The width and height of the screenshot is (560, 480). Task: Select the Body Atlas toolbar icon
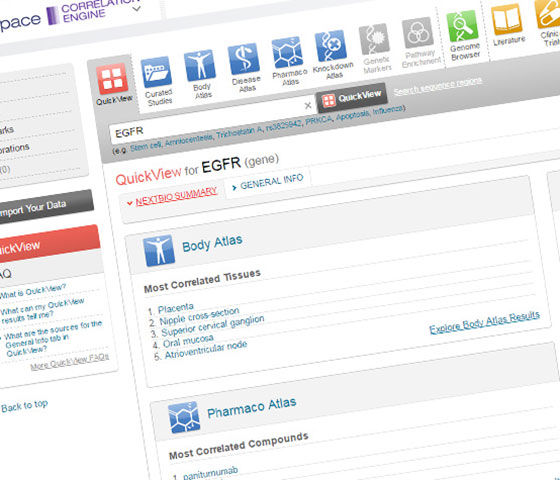click(x=200, y=65)
